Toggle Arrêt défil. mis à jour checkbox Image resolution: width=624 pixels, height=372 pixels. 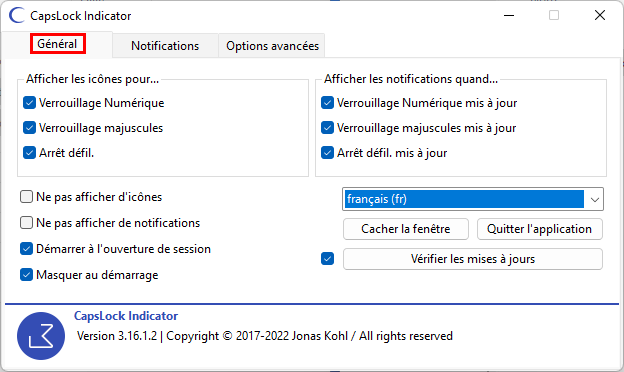(327, 153)
